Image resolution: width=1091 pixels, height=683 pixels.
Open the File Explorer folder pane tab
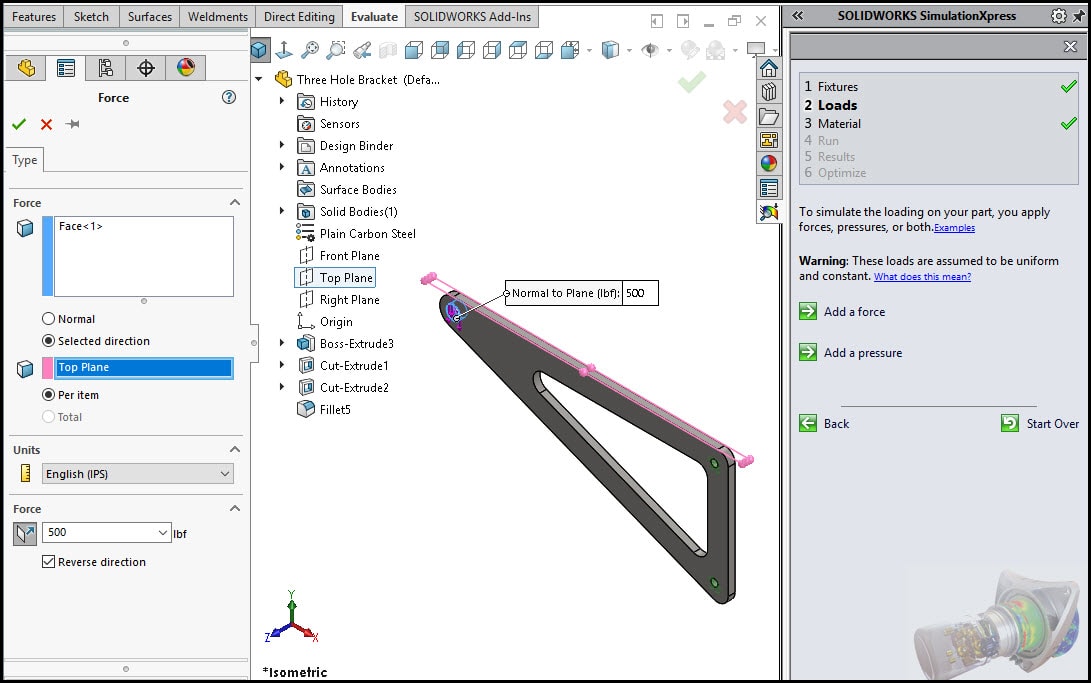769,116
